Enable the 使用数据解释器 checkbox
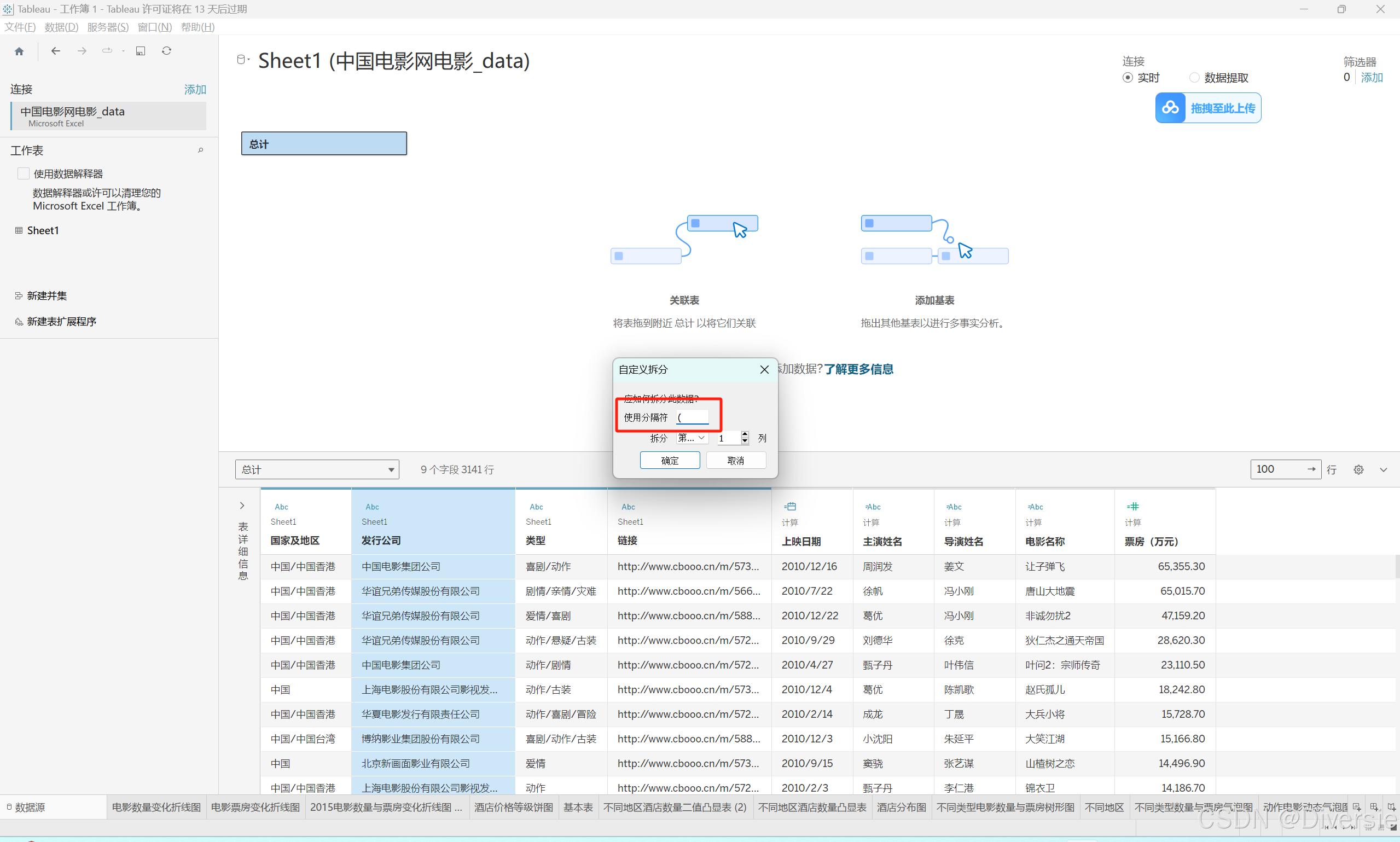This screenshot has height=842, width=1400. click(x=24, y=173)
